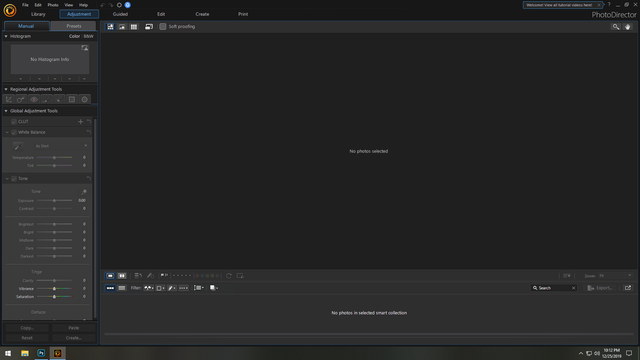Toggle the White Balance checkbox
640x360 pixels.
pos(14,132)
